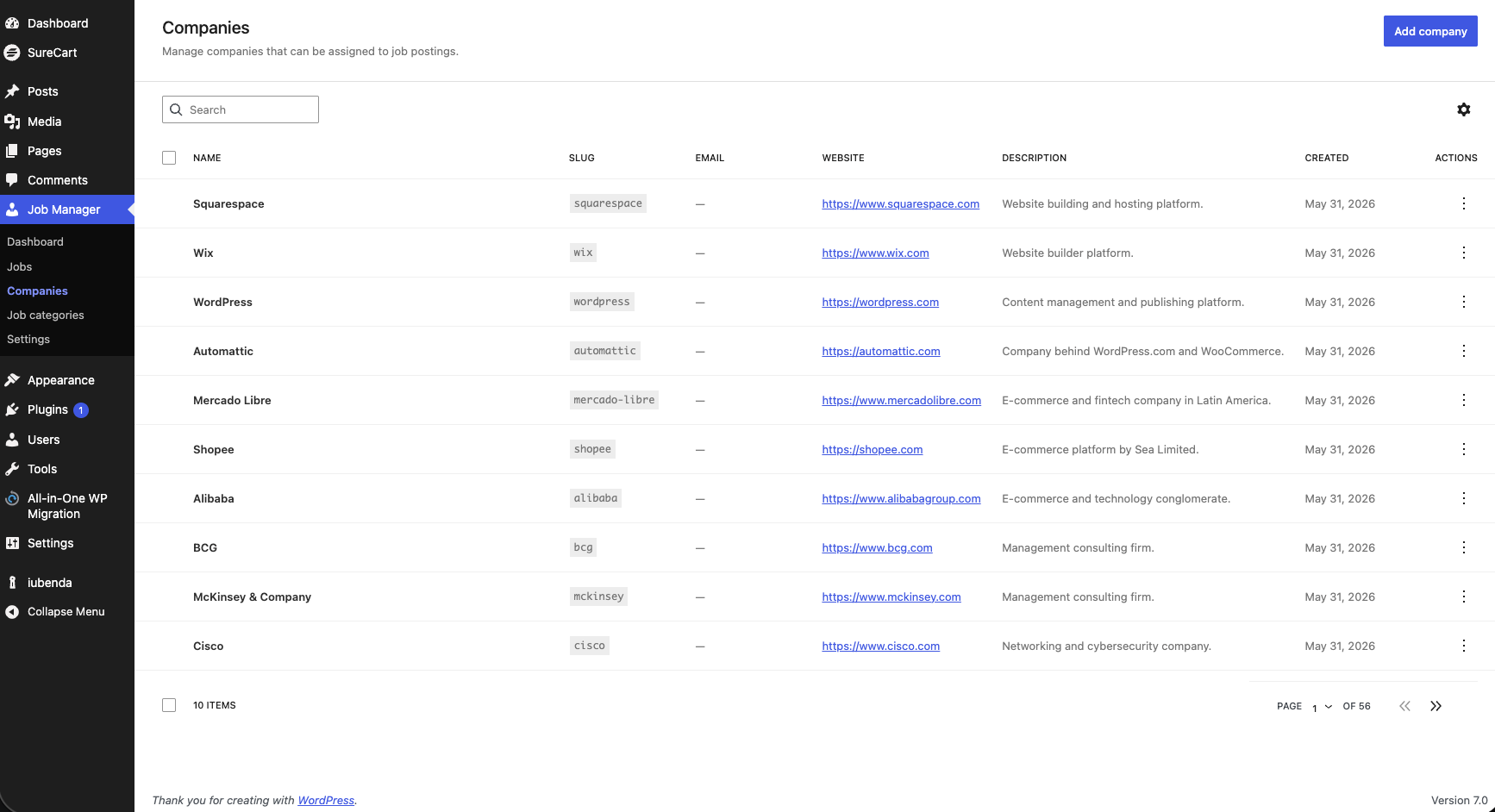Viewport: 1495px width, 812px height.
Task: Open the squarespace.com website link
Action: pos(900,203)
